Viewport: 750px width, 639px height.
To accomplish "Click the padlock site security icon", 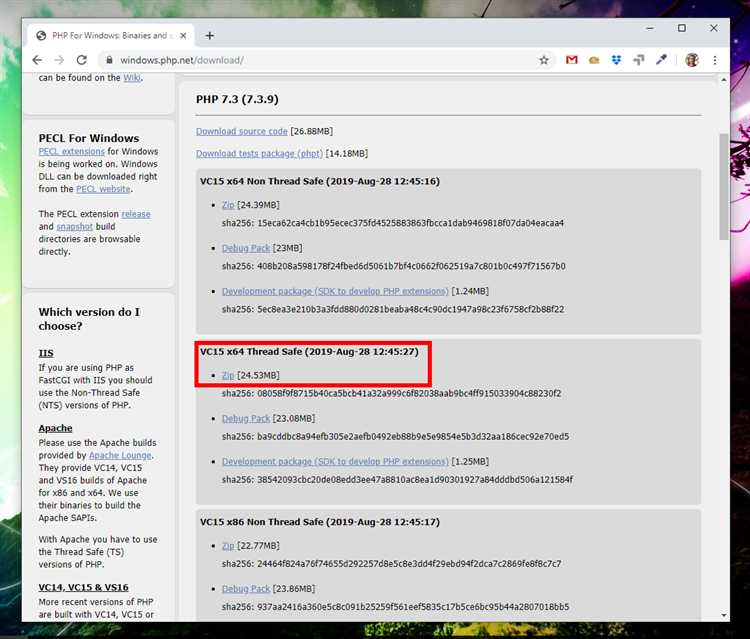I will [x=110, y=60].
